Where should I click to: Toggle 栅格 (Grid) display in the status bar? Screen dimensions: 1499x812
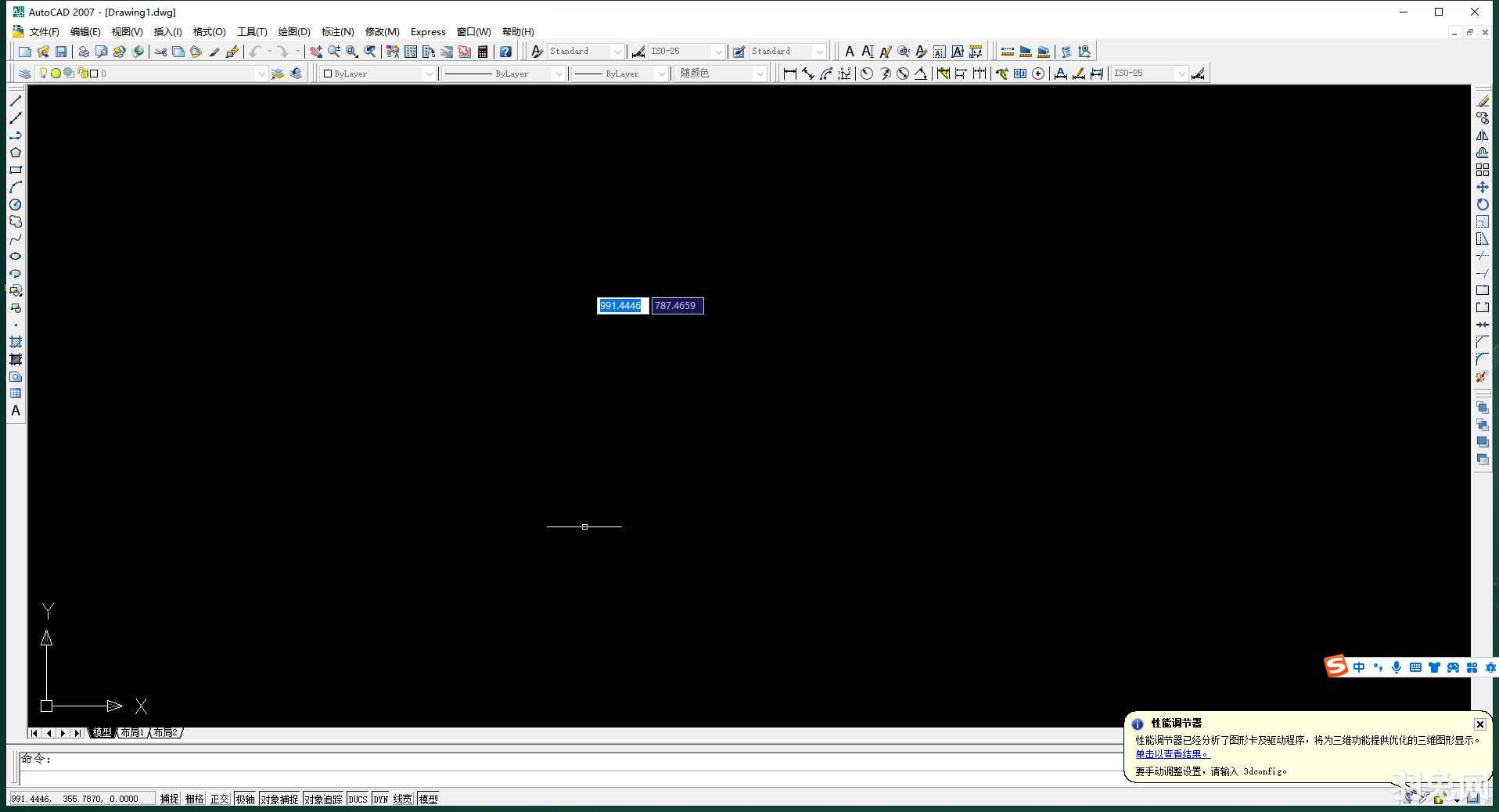click(194, 799)
